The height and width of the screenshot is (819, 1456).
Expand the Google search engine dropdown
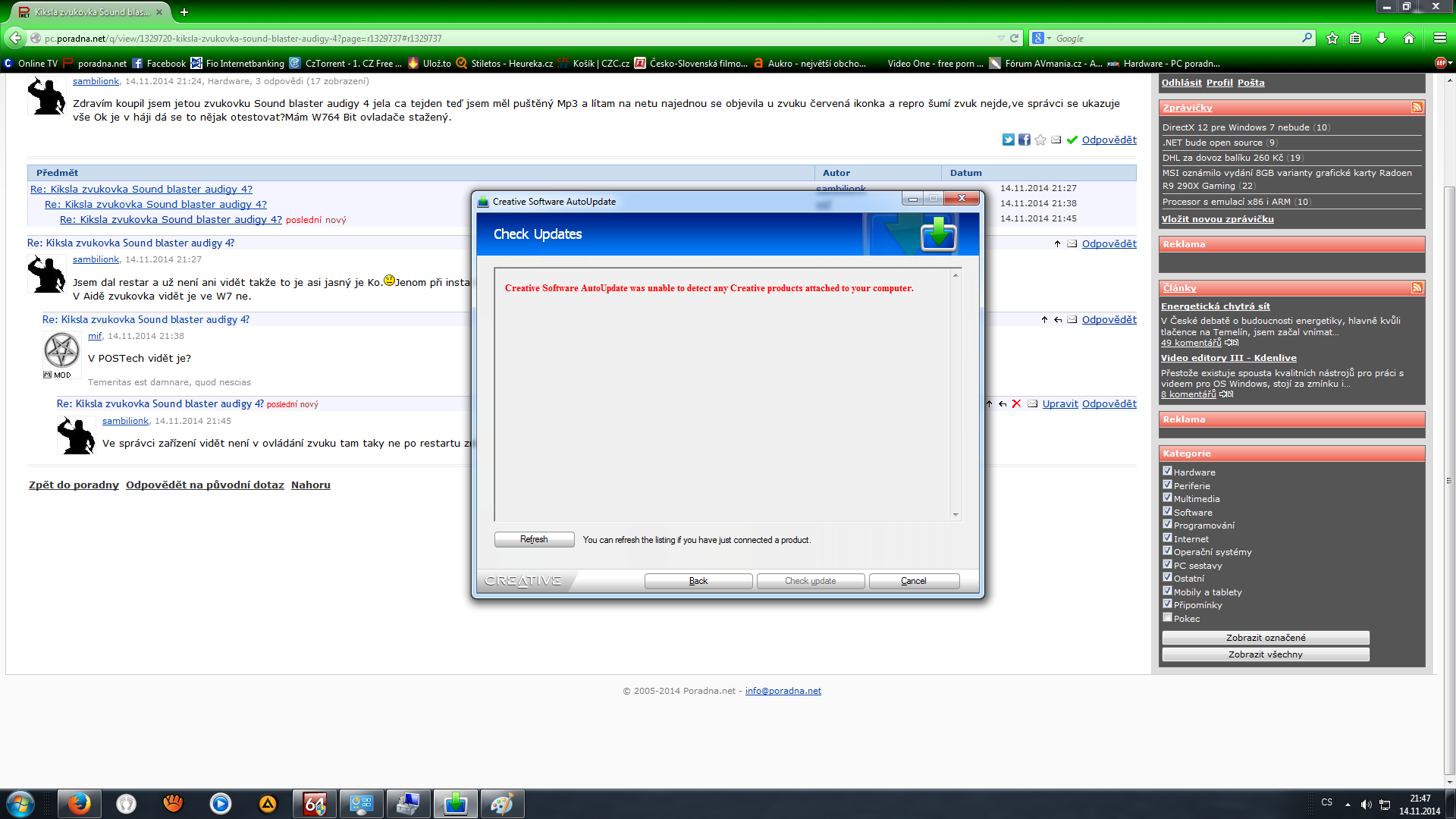pyautogui.click(x=1041, y=38)
